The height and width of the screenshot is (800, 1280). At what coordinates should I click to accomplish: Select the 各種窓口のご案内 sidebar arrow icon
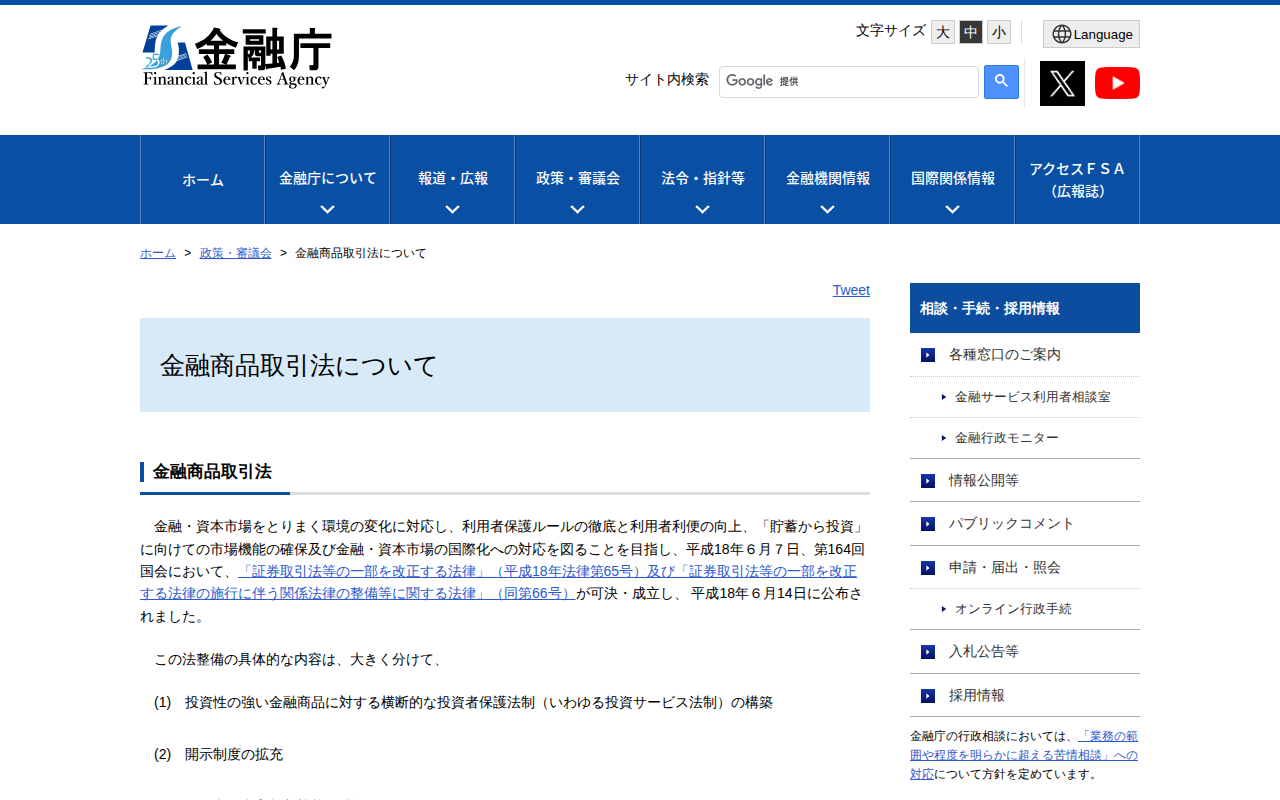tap(926, 354)
